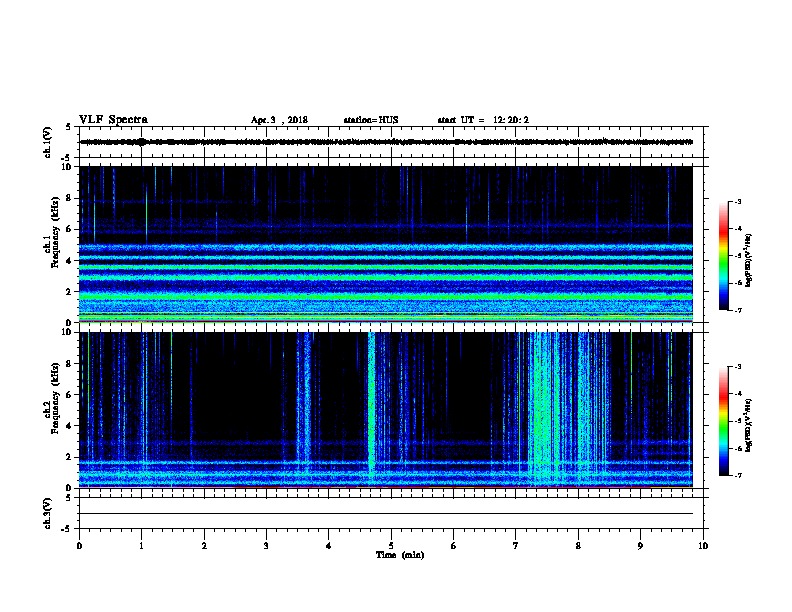Click the "-7" label on ch.2 color bar
The height and width of the screenshot is (612, 792).
tap(737, 476)
